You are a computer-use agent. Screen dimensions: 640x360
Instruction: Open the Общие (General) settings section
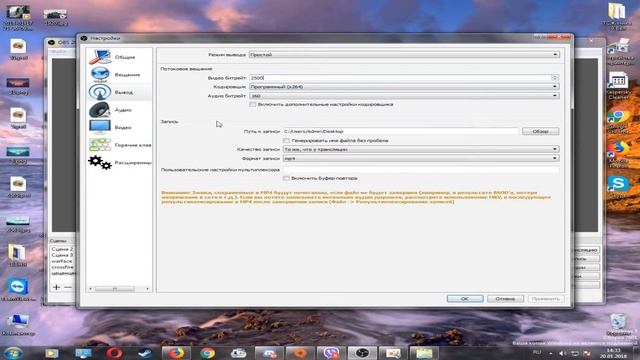(x=119, y=57)
